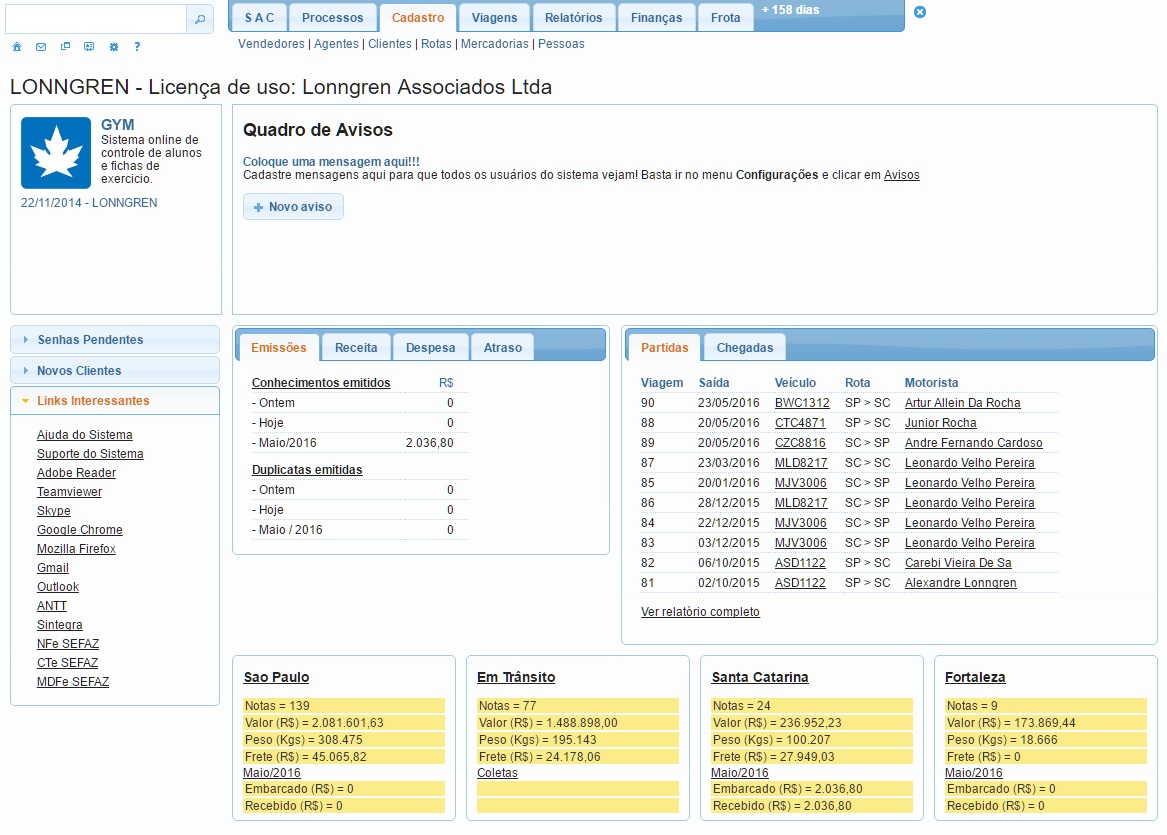Viewport: 1167px width, 835px height.
Task: Close the '+ 158 dias' notice
Action: [920, 12]
